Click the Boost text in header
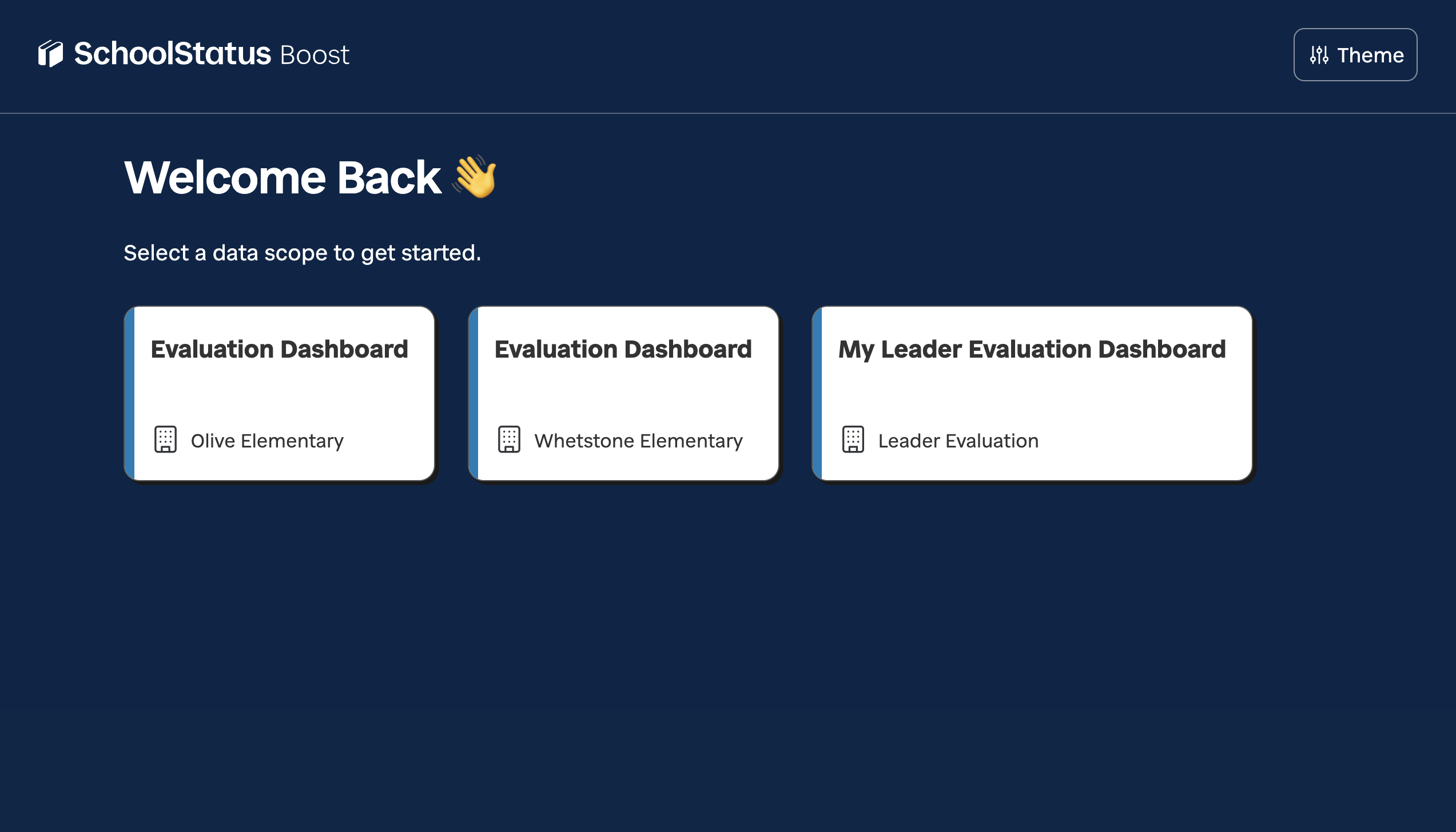The image size is (1456, 832). point(315,55)
